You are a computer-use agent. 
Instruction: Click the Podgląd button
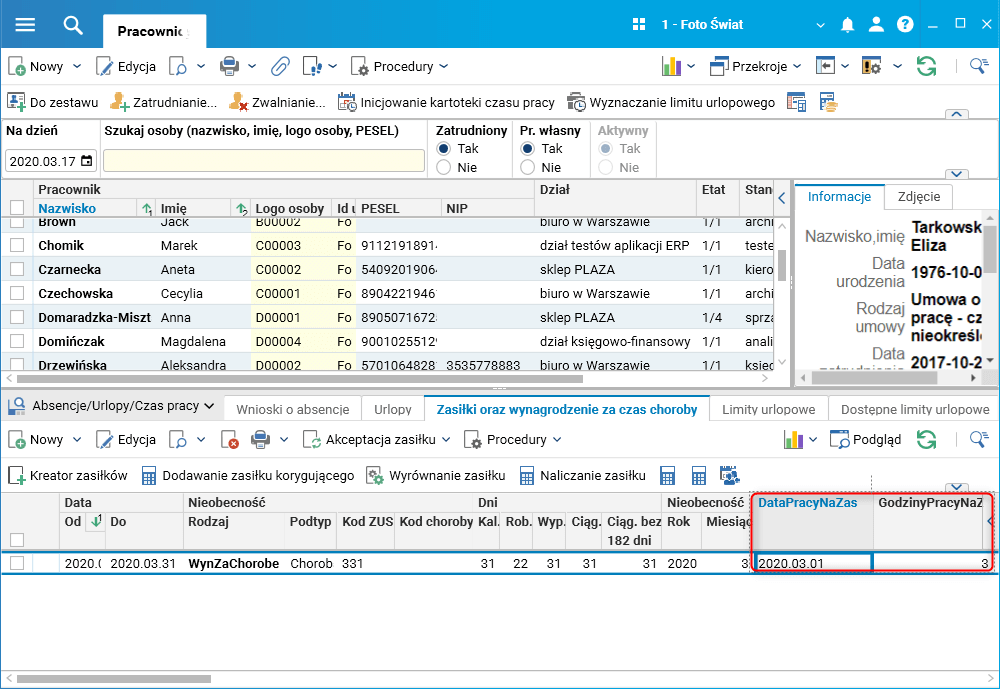pyautogui.click(x=865, y=440)
